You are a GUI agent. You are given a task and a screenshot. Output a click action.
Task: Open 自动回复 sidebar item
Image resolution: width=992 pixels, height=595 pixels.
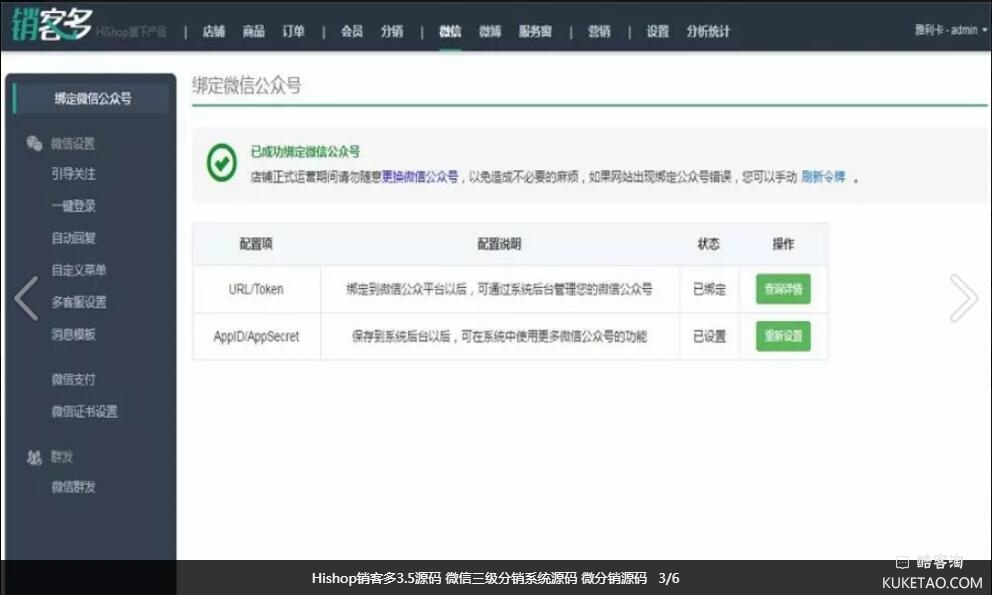(x=73, y=238)
